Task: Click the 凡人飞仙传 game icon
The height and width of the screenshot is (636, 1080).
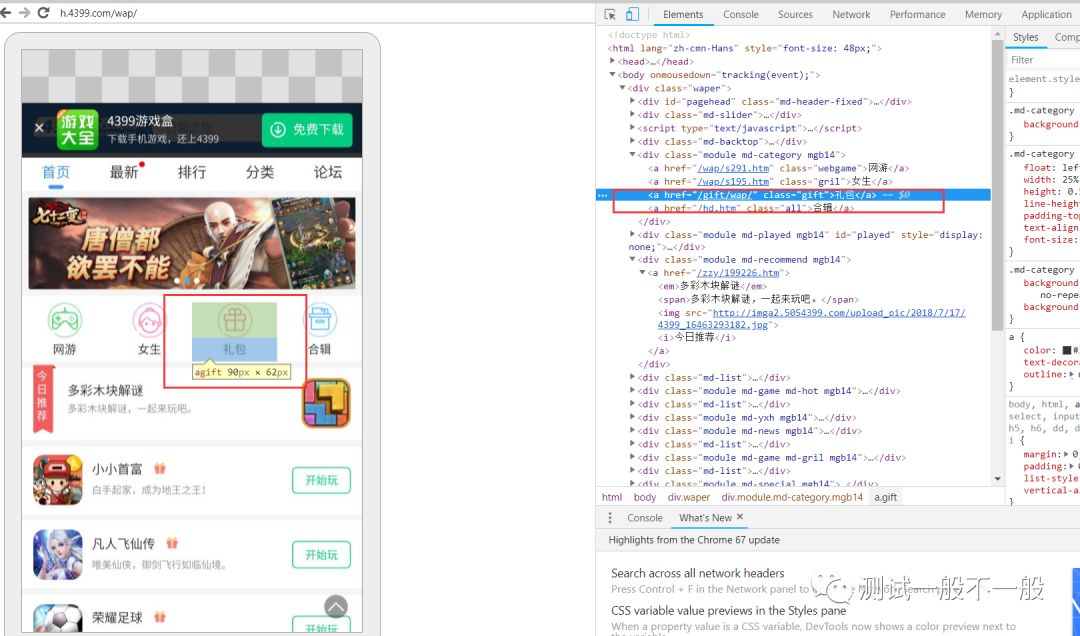Action: (58, 555)
